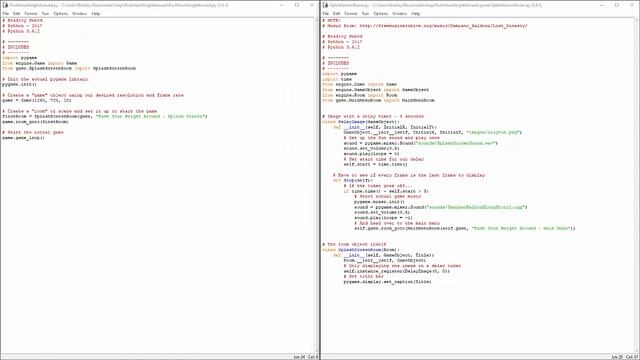The image size is (640, 360).
Task: Open Window menu in right SplashScreenRoom window
Action: pyautogui.click(x=400, y=13)
